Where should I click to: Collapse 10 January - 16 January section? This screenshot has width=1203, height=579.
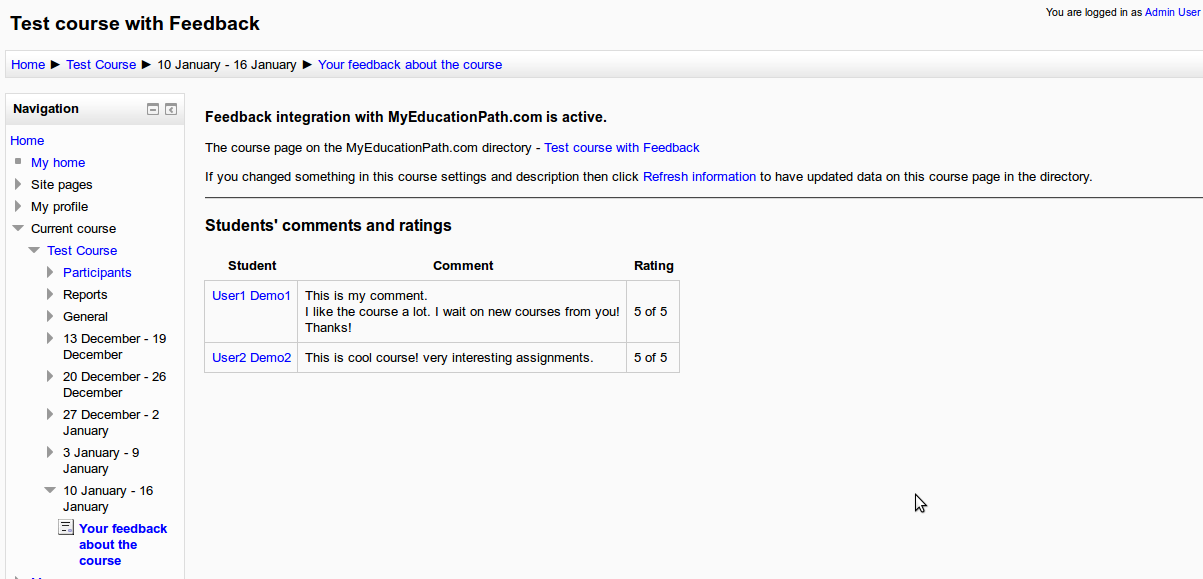pyautogui.click(x=50, y=490)
